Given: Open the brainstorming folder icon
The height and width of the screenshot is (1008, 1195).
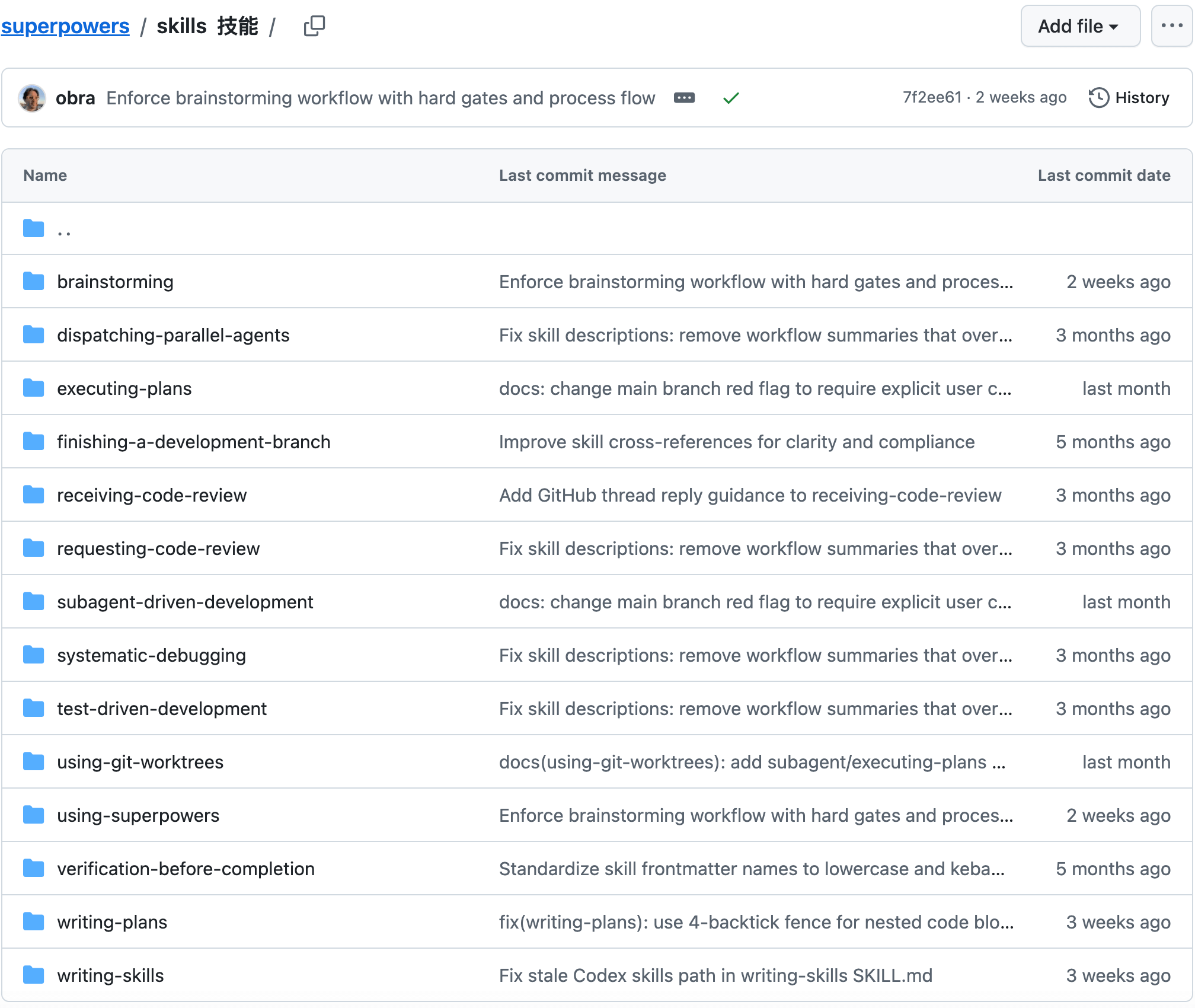Looking at the screenshot, I should 34,282.
